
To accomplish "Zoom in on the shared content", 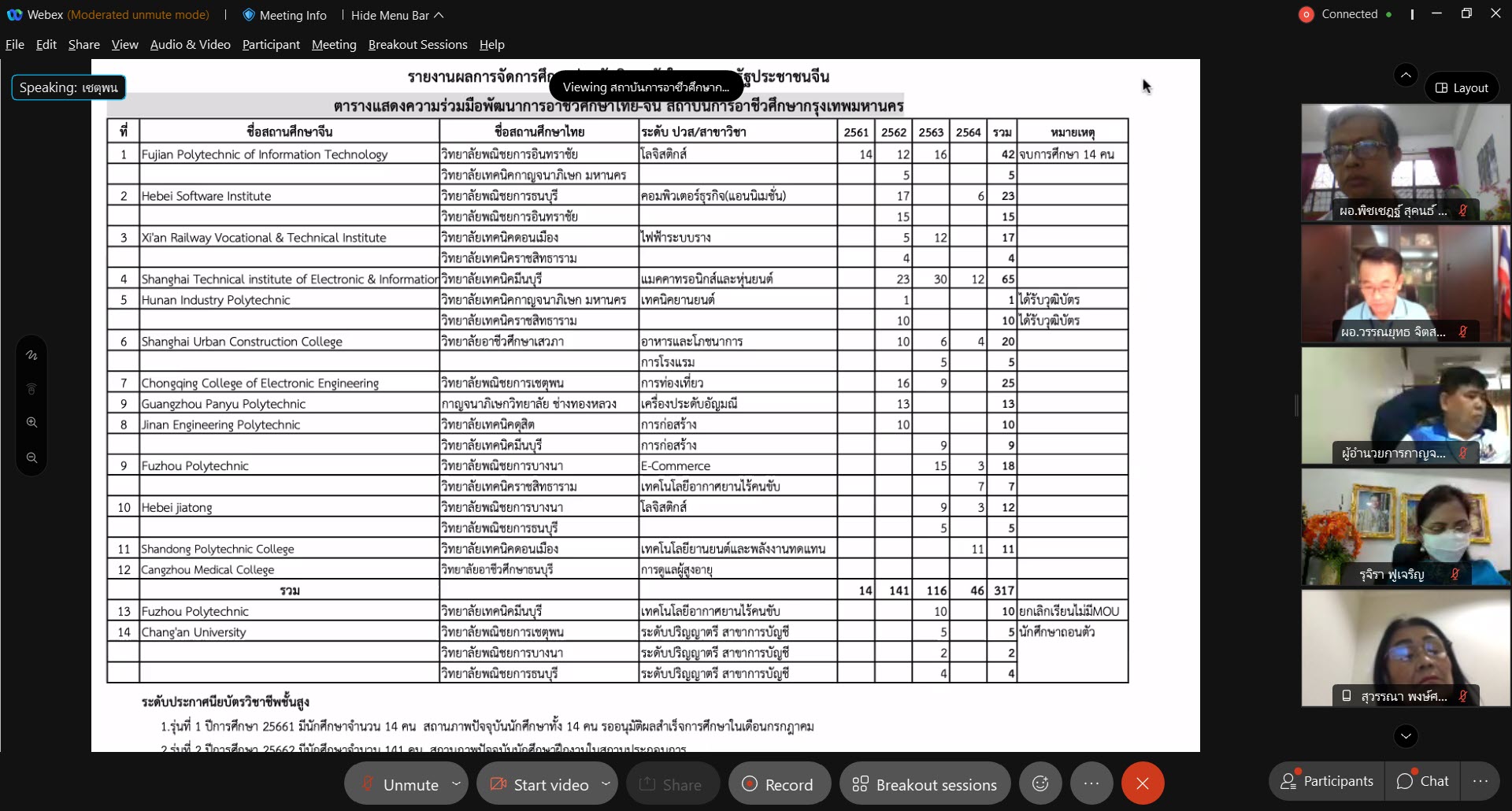I will [x=31, y=423].
